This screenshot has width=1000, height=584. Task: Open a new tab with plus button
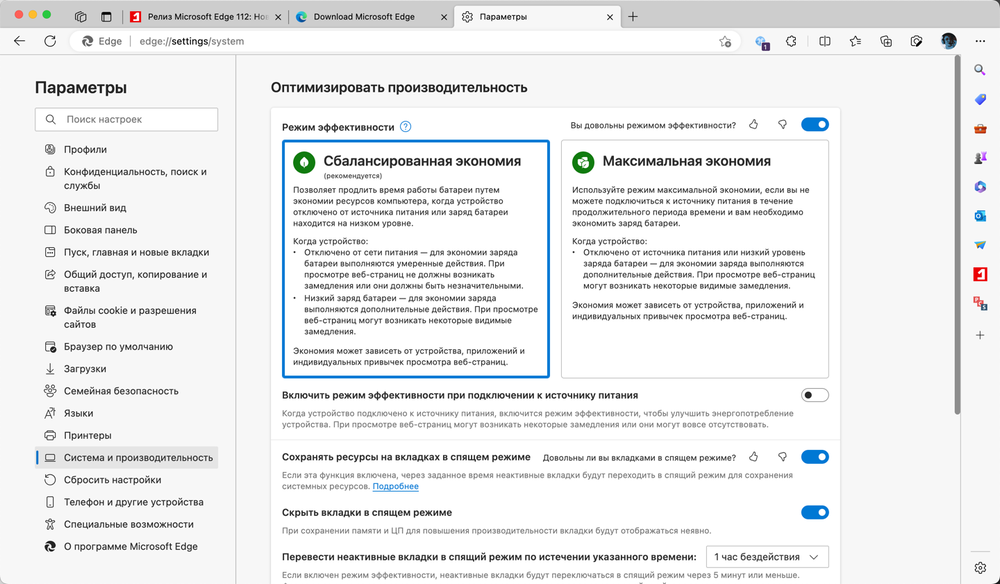(x=633, y=17)
